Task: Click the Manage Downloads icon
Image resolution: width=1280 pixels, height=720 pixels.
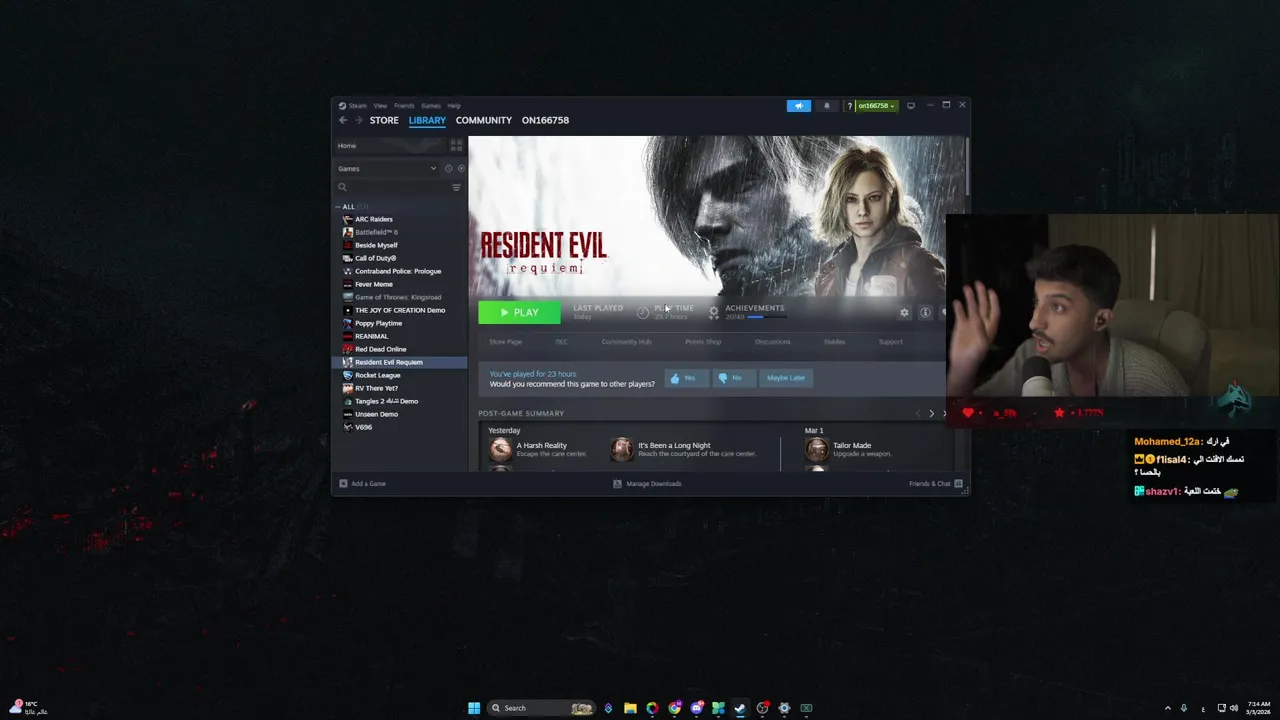Action: 617,484
